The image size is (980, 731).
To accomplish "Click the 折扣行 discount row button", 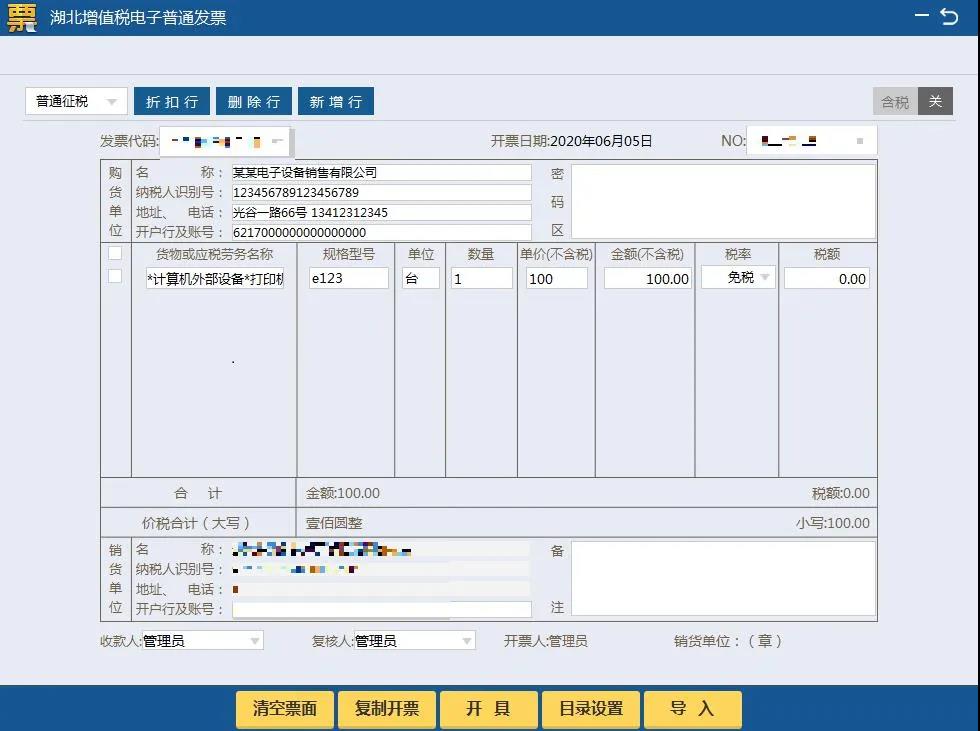I will tap(171, 100).
